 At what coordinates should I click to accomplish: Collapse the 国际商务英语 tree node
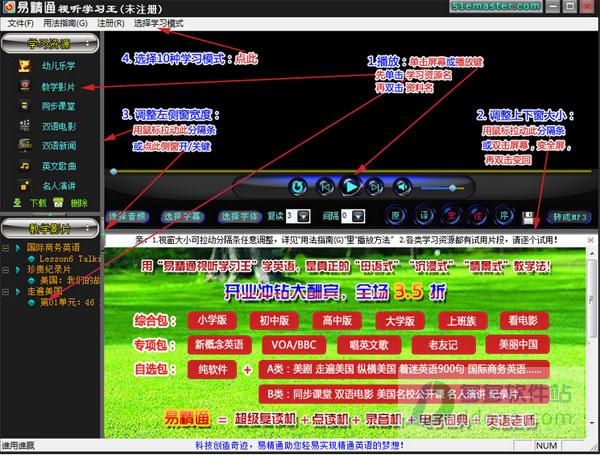[x=5, y=248]
